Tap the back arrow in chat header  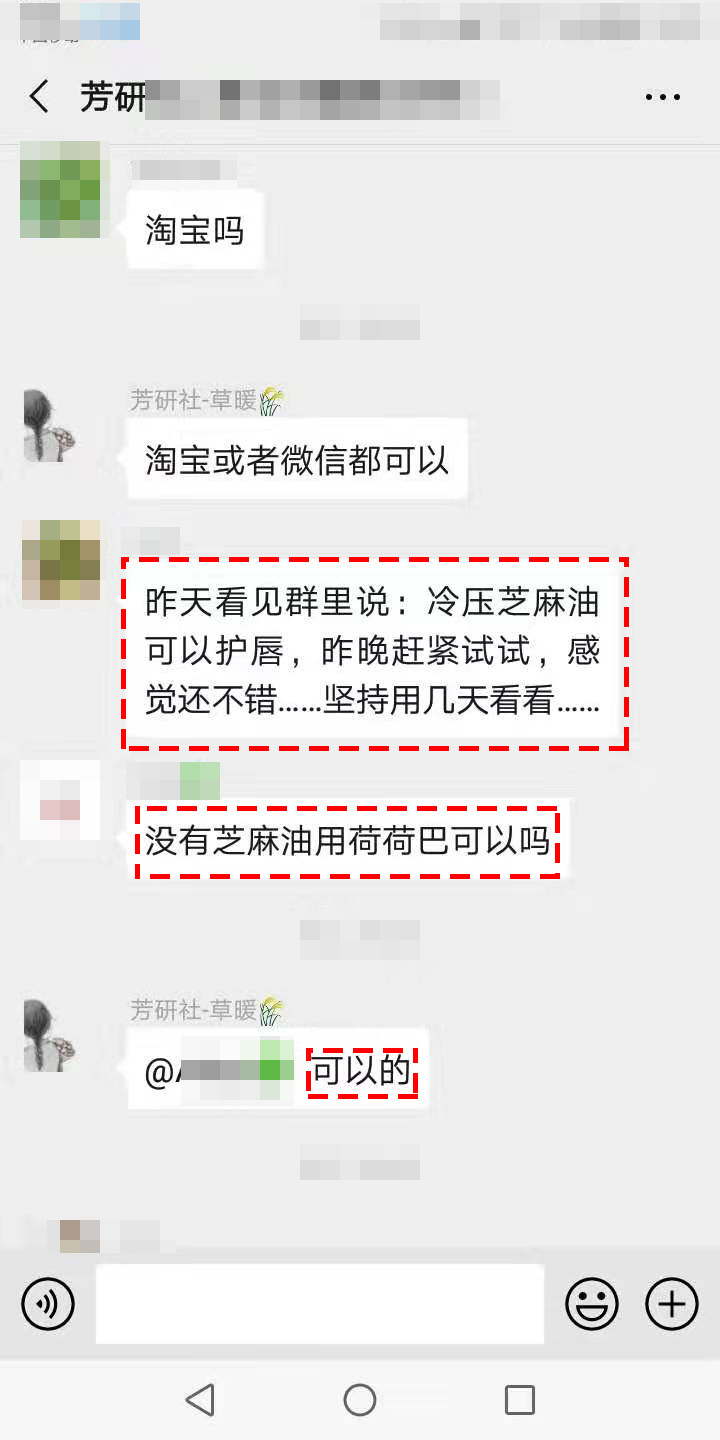coord(39,97)
